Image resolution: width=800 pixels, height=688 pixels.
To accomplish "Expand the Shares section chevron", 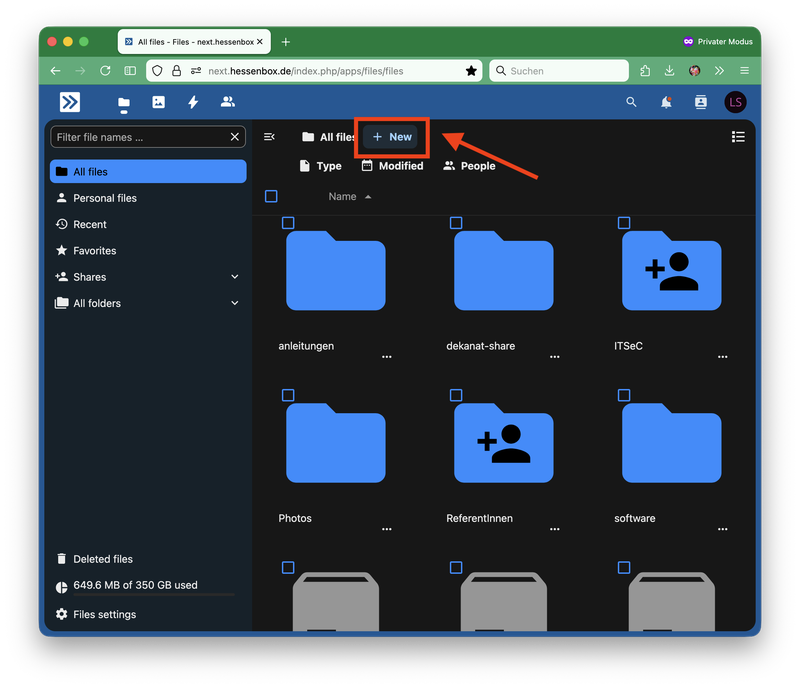I will tap(235, 277).
